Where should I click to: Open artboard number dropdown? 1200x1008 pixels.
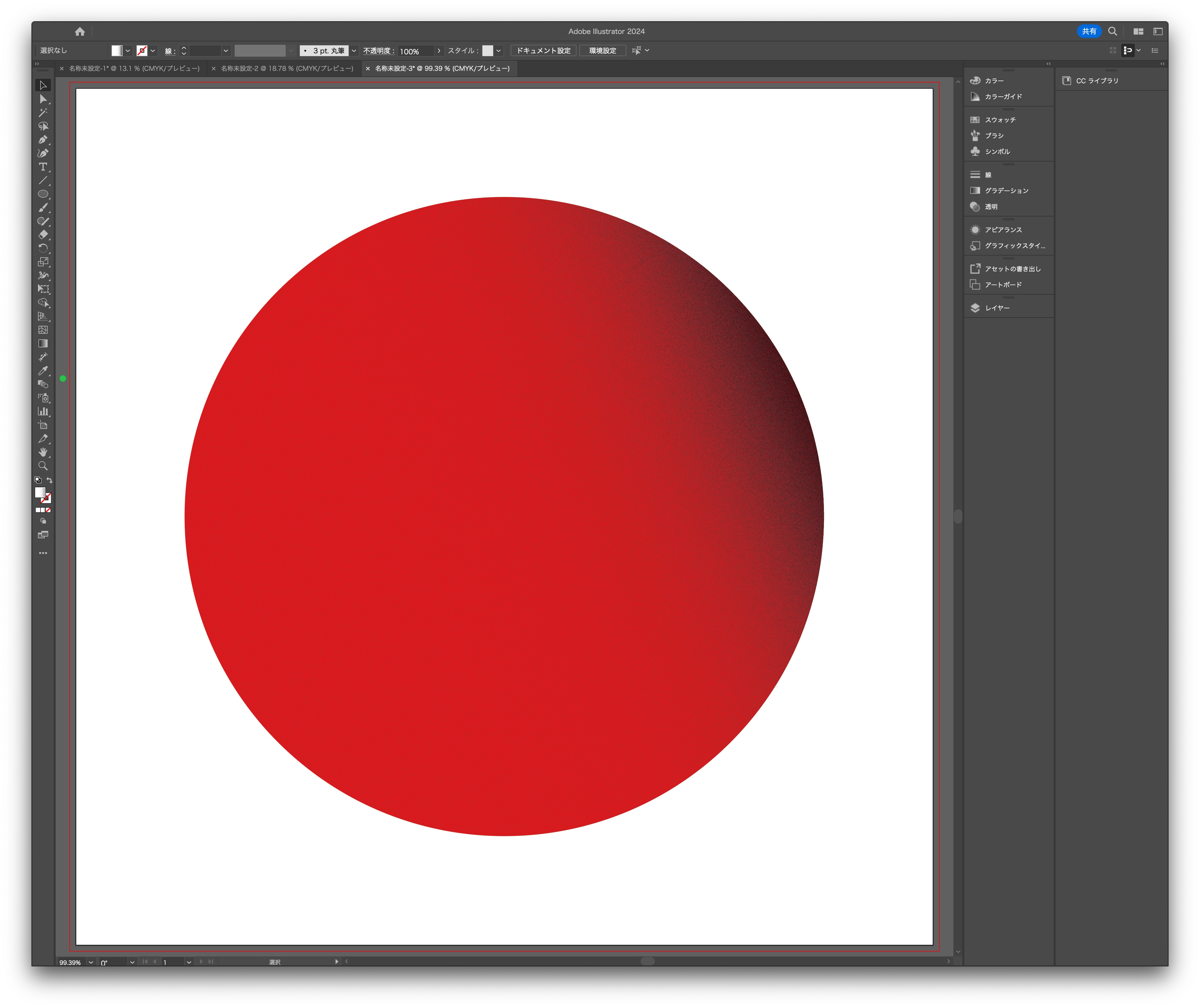point(189,962)
